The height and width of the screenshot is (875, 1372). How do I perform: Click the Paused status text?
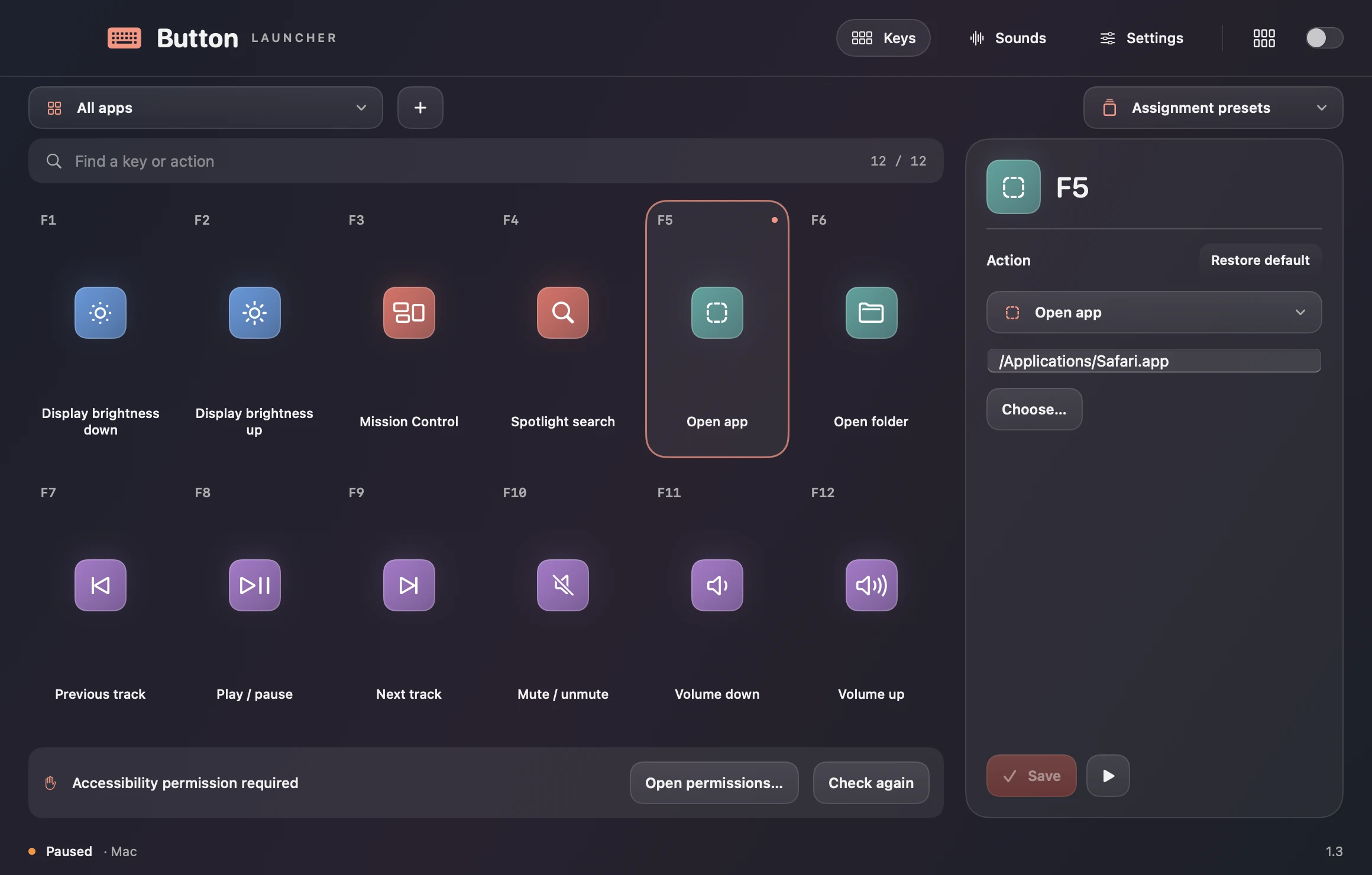click(69, 851)
